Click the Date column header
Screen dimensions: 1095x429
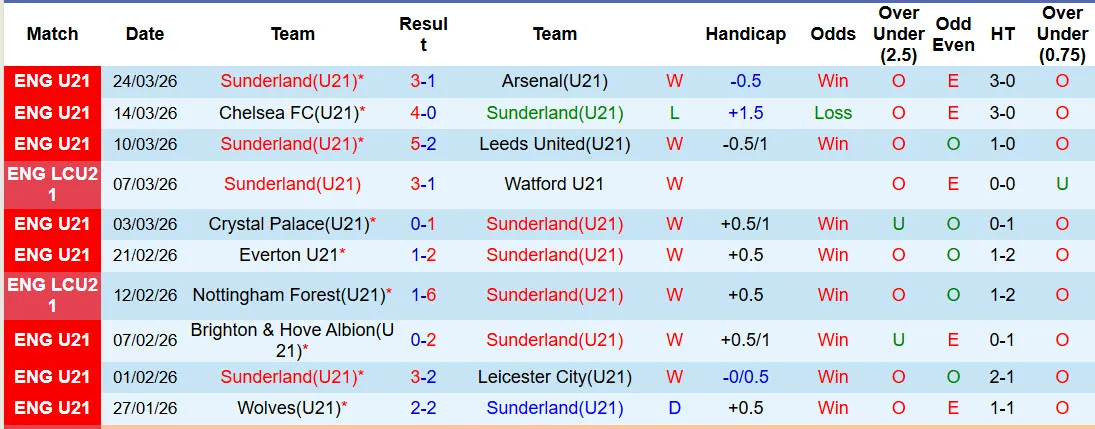click(145, 34)
